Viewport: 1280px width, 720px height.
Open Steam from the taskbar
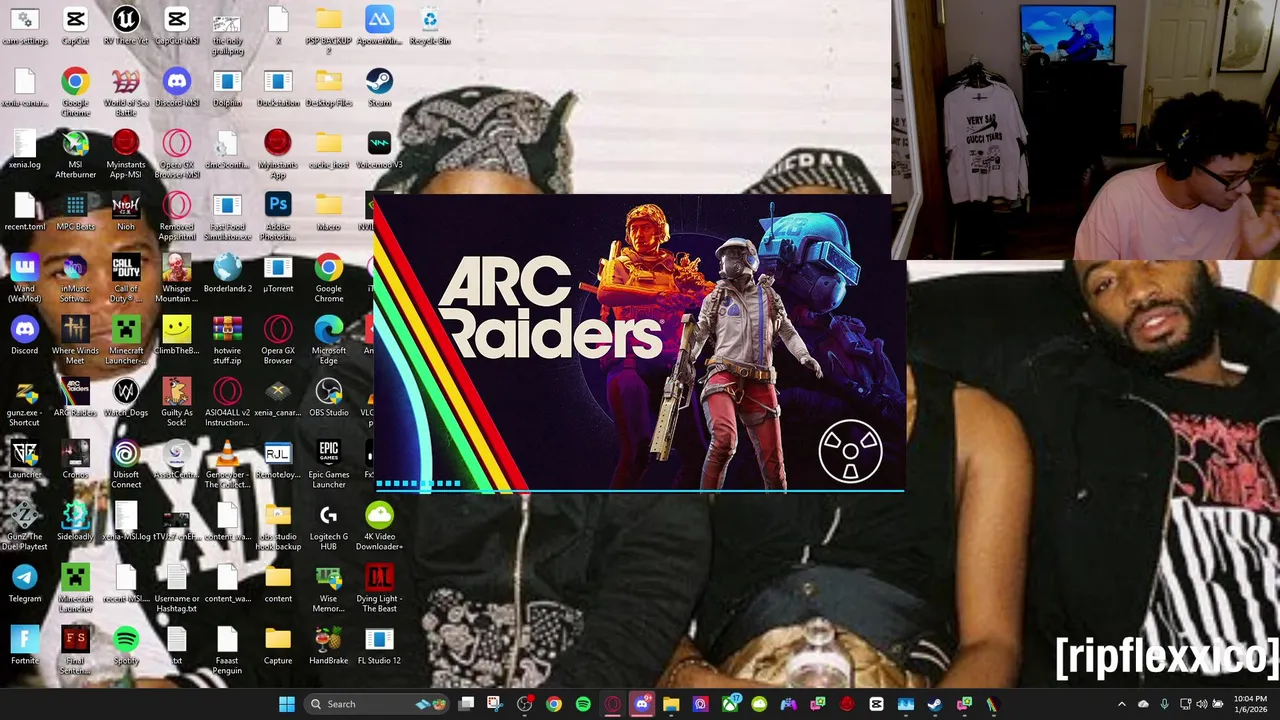[935, 704]
